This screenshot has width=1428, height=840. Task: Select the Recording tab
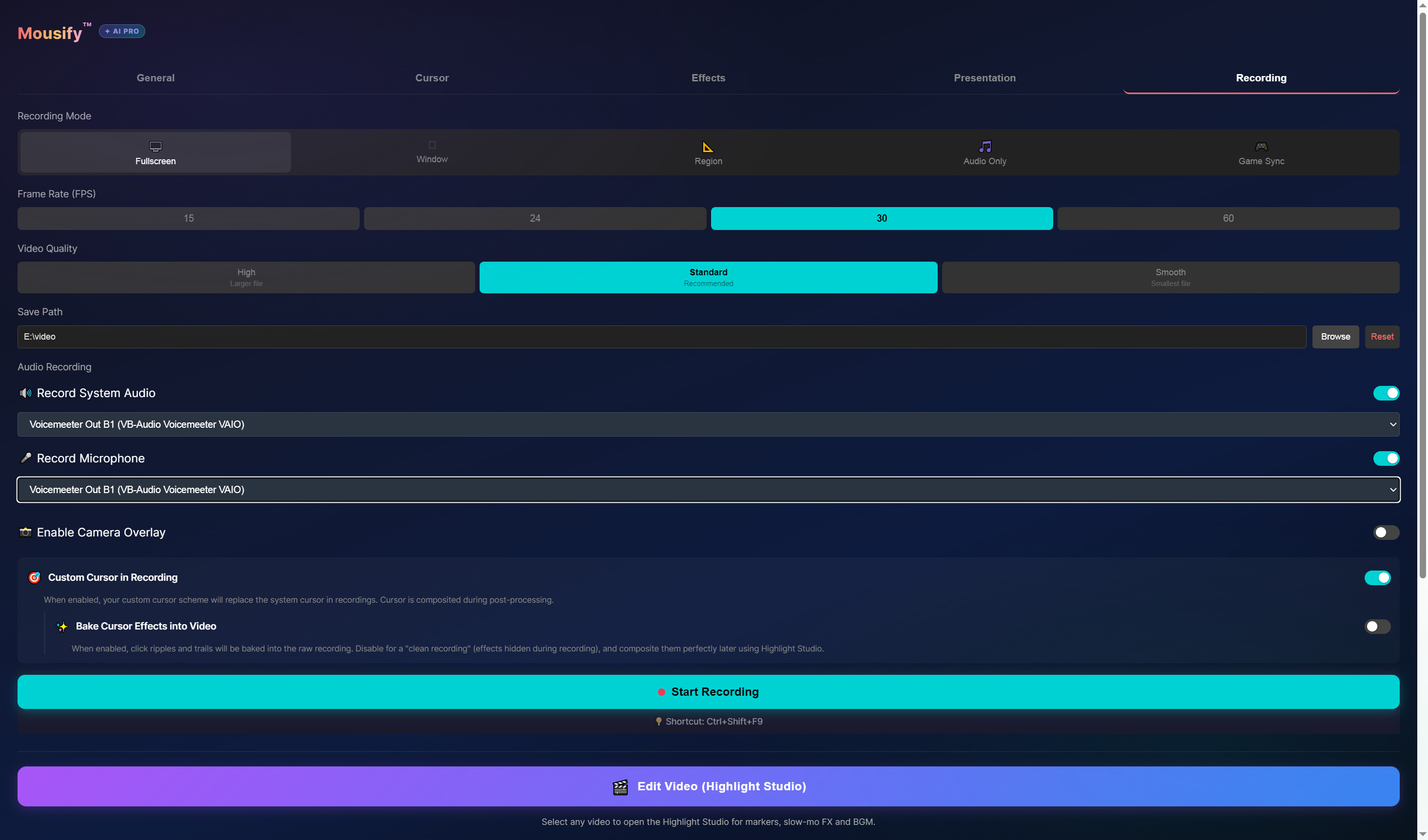tap(1261, 78)
